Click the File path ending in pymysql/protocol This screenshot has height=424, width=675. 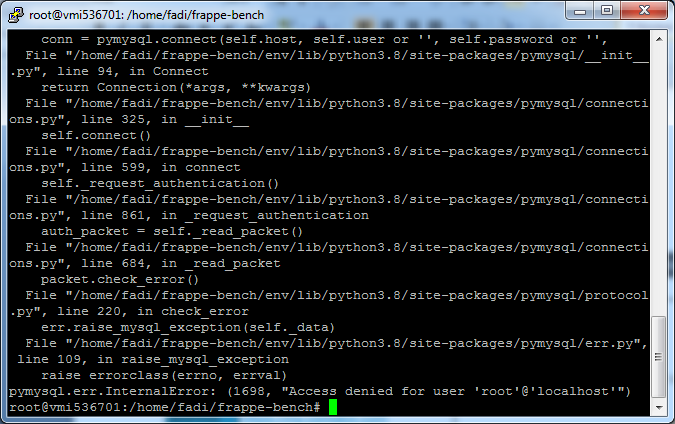click(x=336, y=295)
